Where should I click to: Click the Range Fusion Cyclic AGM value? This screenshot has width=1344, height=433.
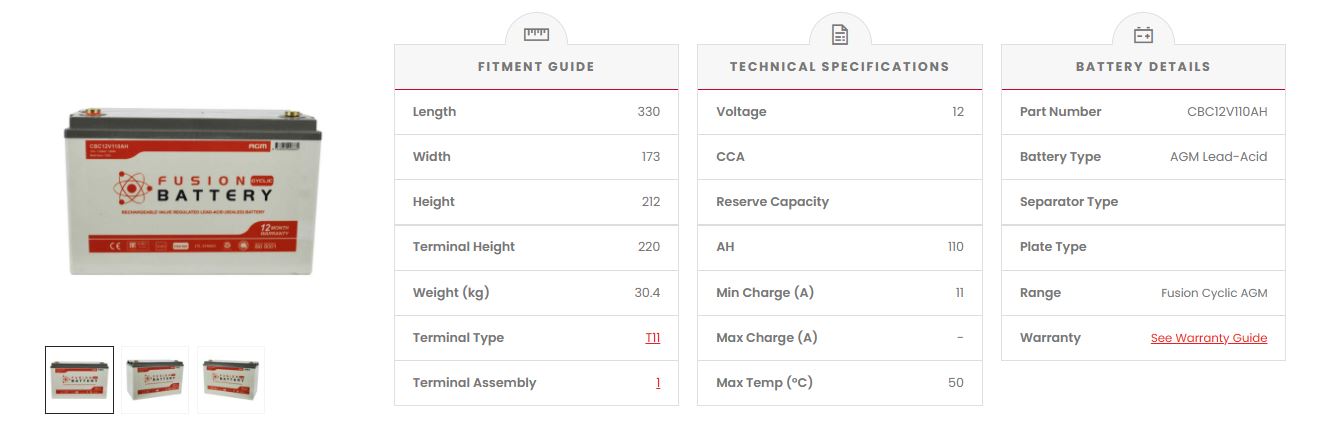(x=1213, y=293)
